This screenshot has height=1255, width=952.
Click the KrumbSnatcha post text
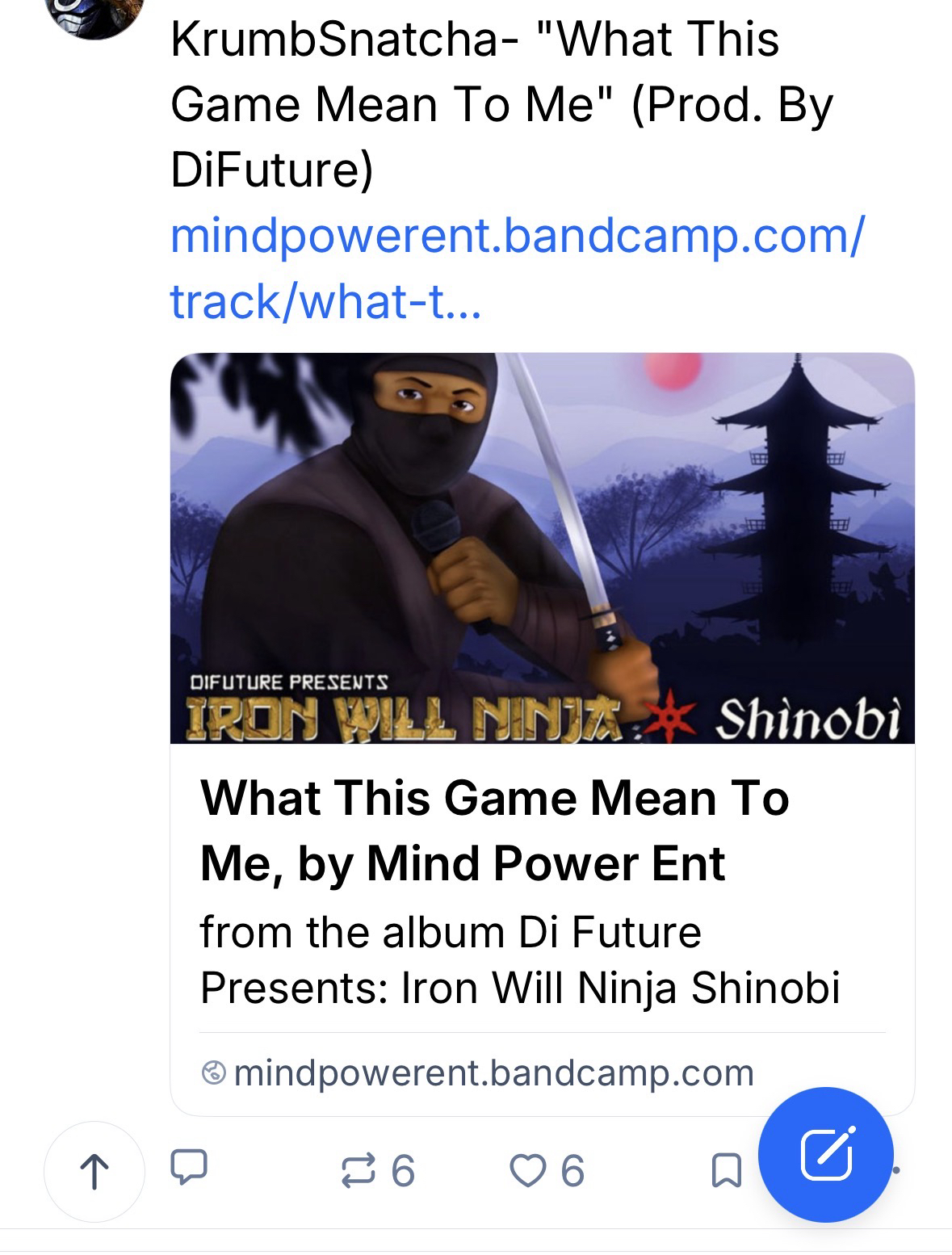(x=501, y=105)
